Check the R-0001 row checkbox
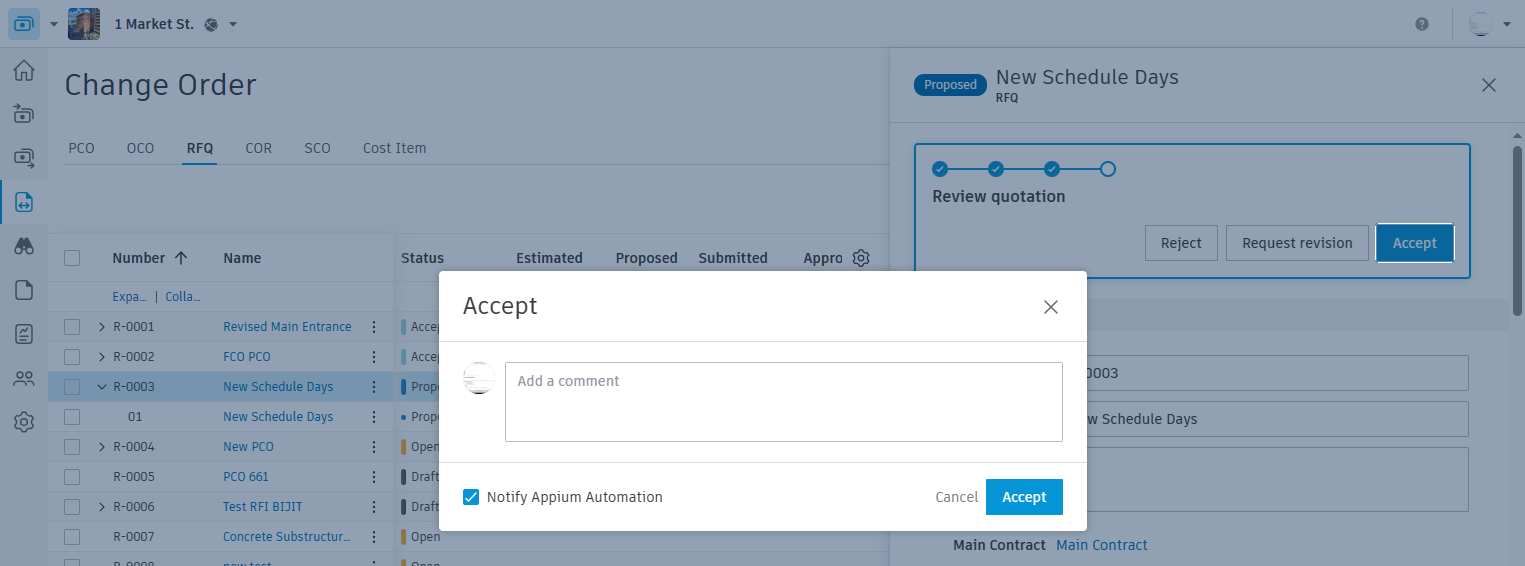Viewport: 1525px width, 566px height. point(72,327)
